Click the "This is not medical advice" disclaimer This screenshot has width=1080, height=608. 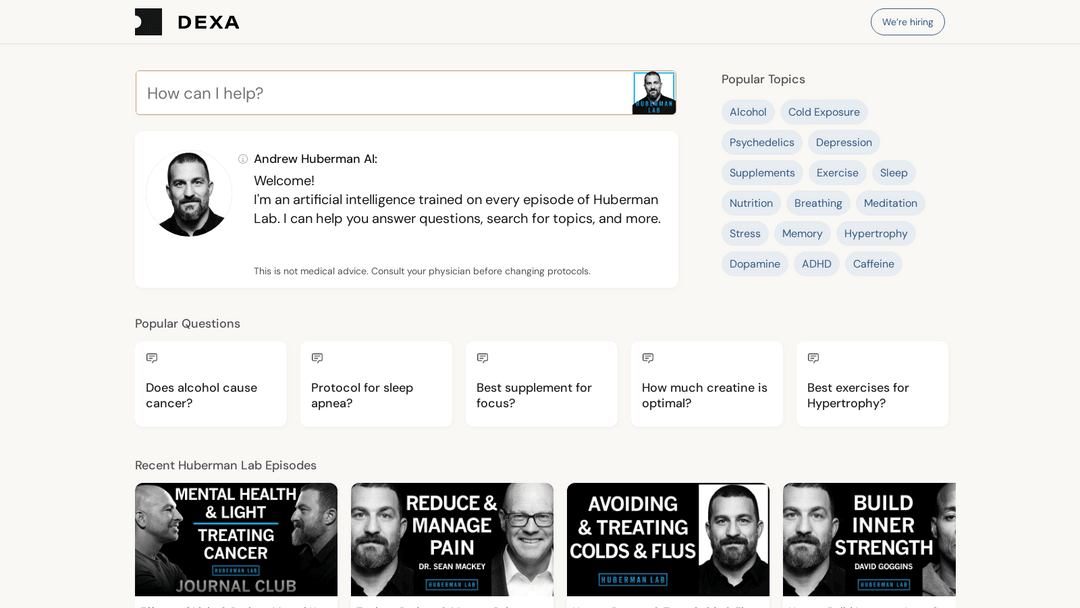[422, 271]
